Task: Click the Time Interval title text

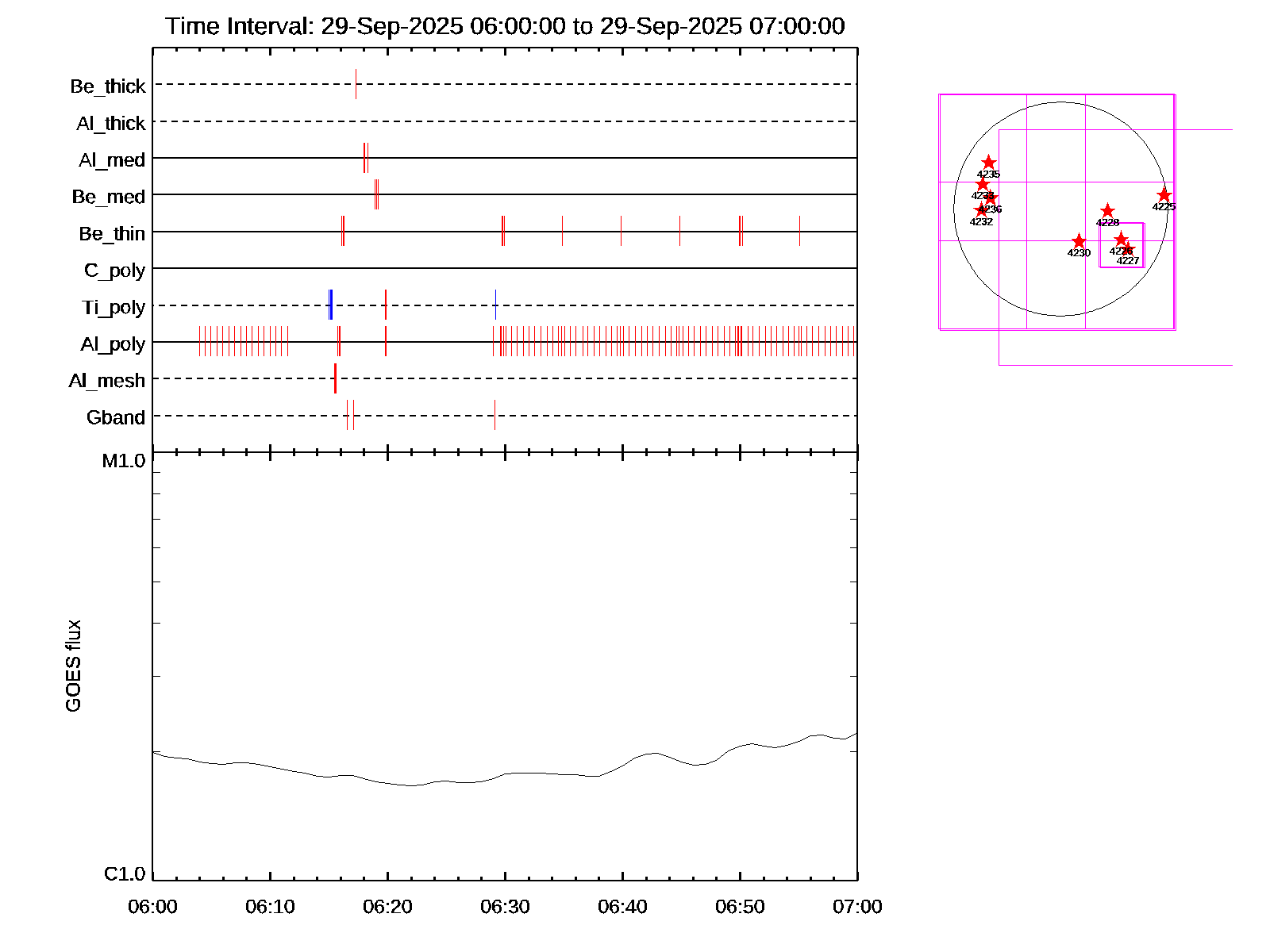Action: click(505, 26)
